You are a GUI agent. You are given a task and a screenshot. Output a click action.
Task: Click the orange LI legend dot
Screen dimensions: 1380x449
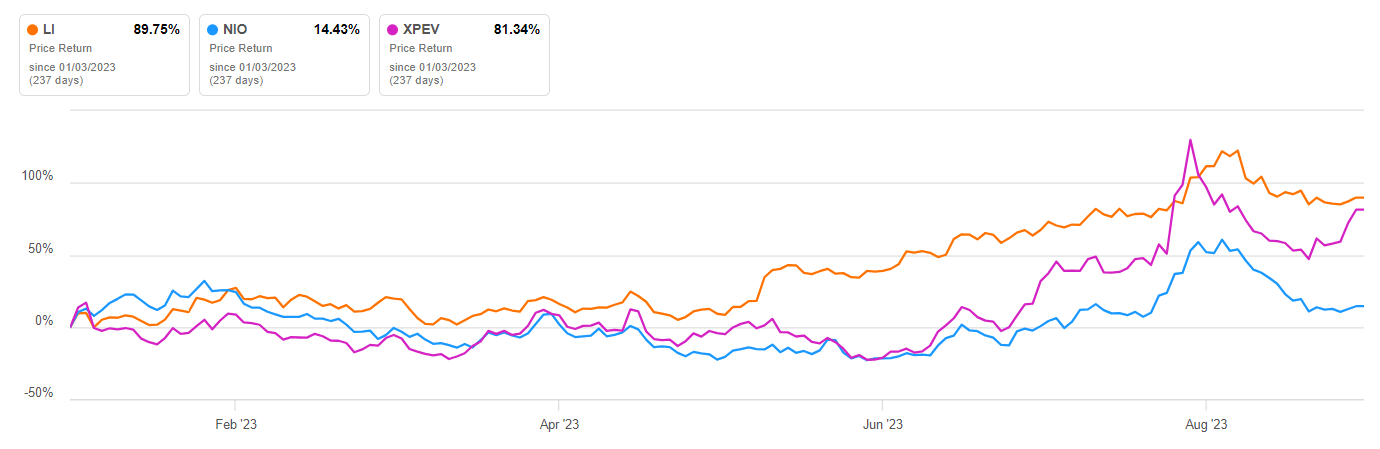click(33, 30)
